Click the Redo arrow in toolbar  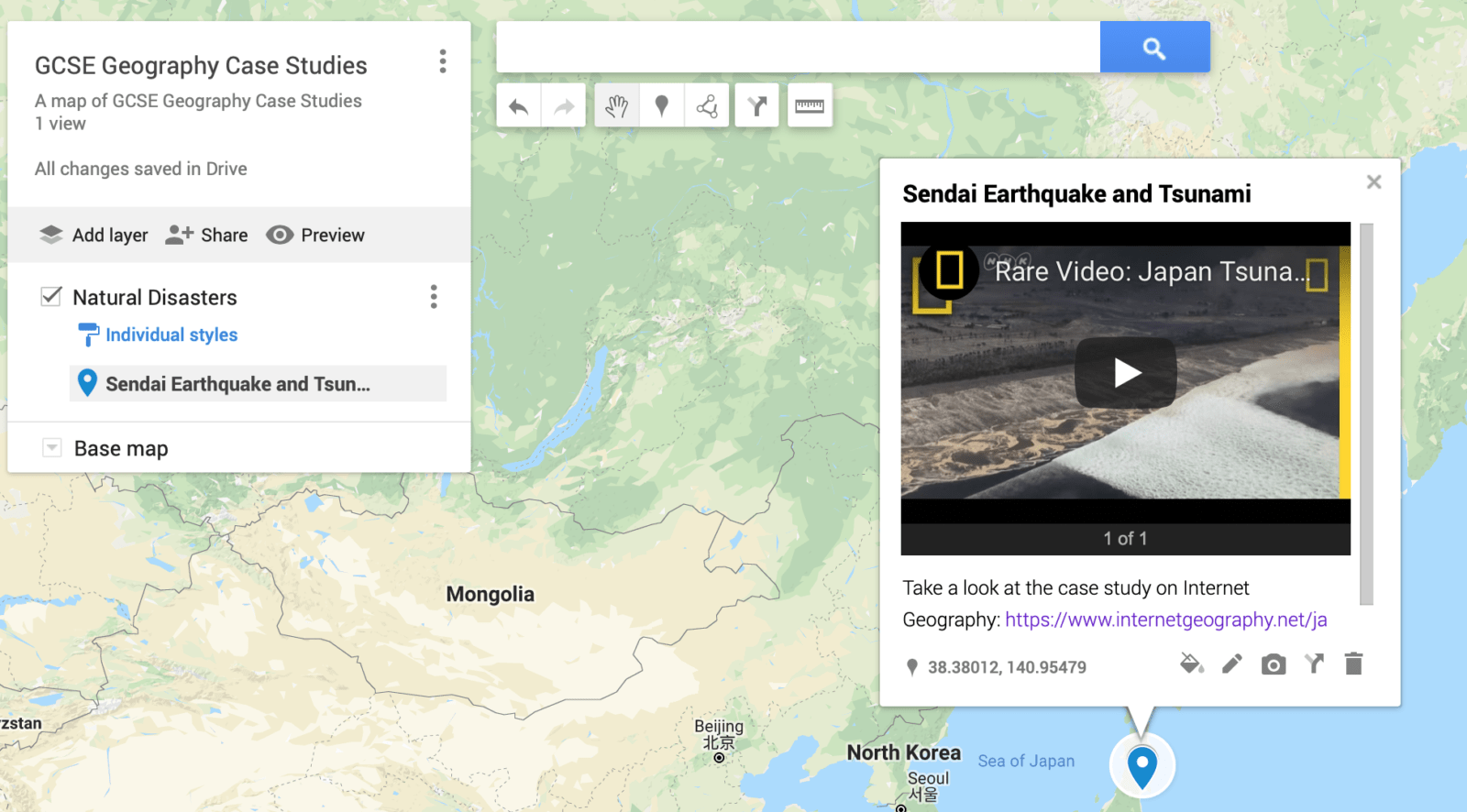point(563,106)
